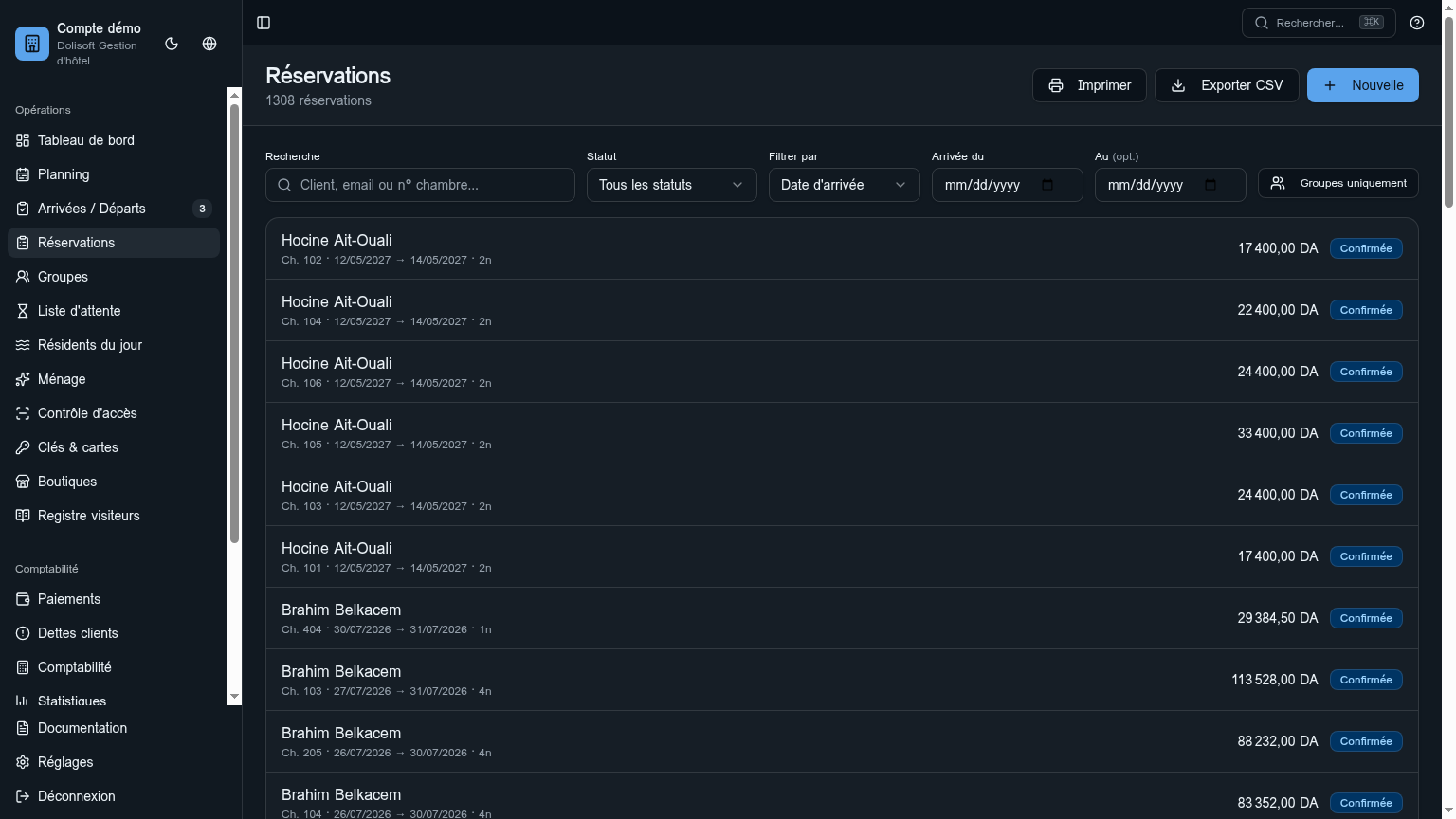Open Tous les statuts dropdown

672,185
